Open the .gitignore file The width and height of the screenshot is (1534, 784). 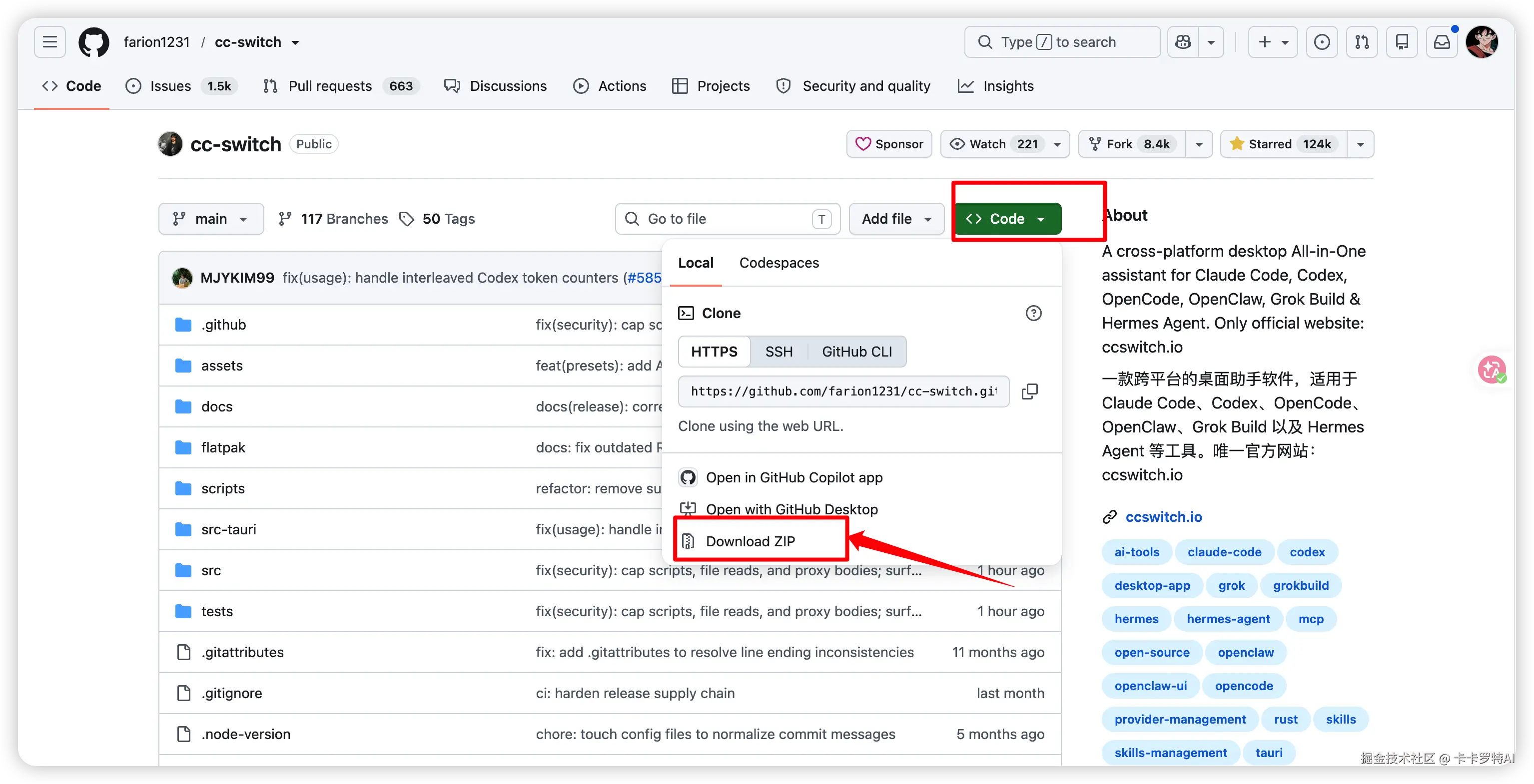click(x=232, y=693)
